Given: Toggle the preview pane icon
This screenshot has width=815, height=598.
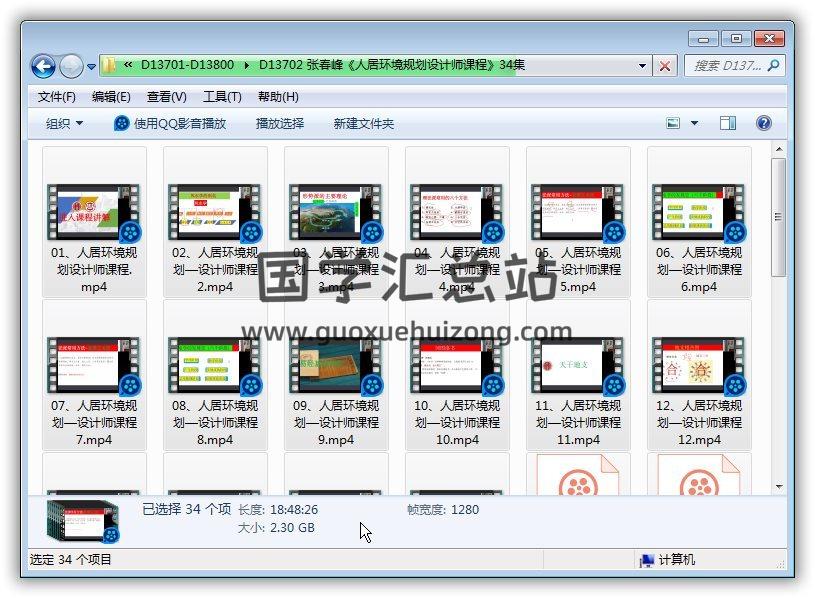Looking at the screenshot, I should click(x=728, y=123).
